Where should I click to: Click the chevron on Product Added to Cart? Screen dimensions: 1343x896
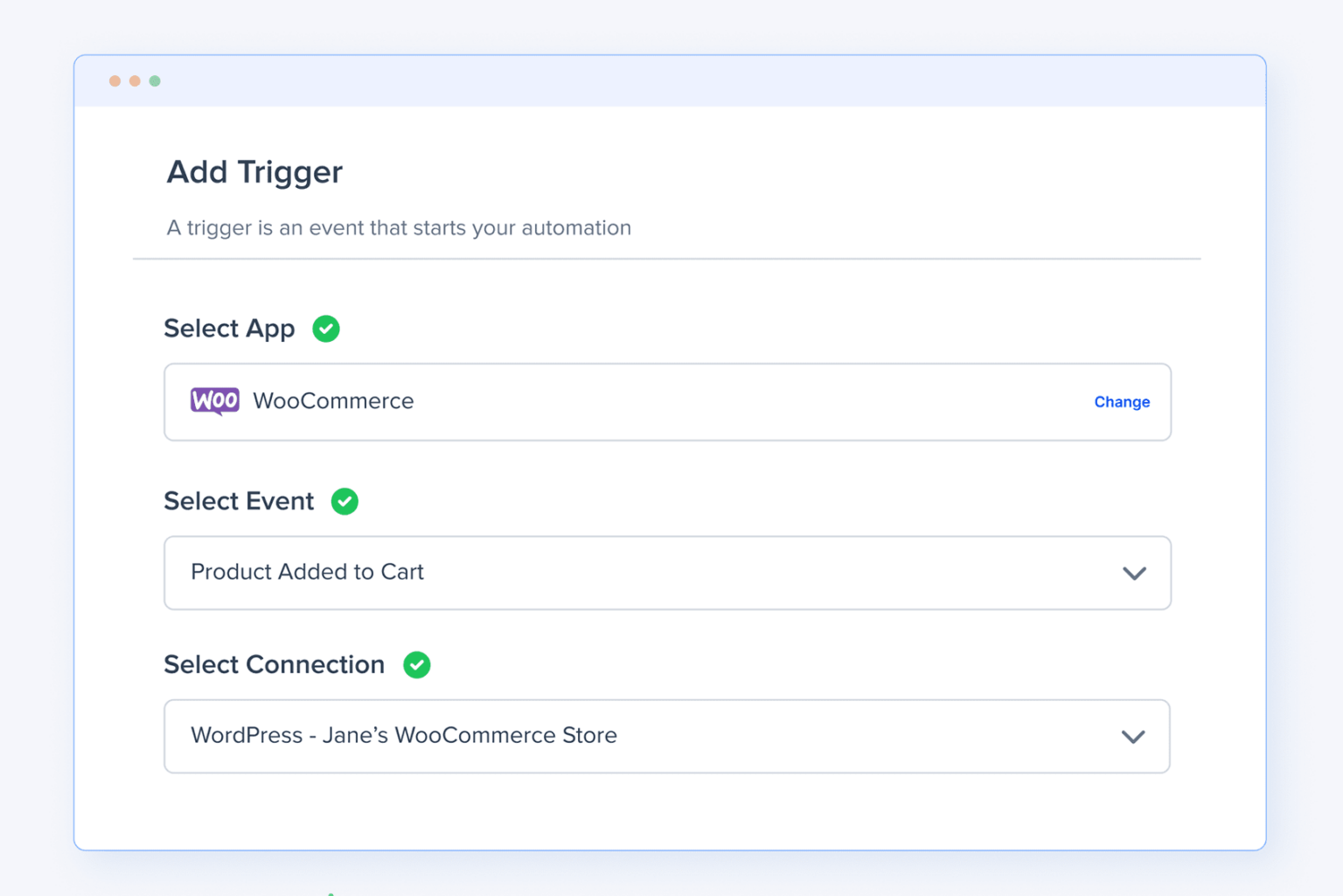click(1134, 573)
